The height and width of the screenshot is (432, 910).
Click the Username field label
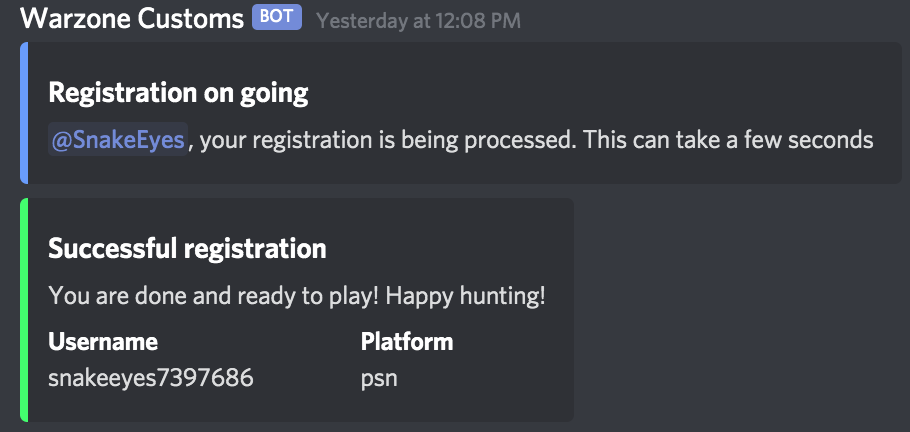point(103,342)
